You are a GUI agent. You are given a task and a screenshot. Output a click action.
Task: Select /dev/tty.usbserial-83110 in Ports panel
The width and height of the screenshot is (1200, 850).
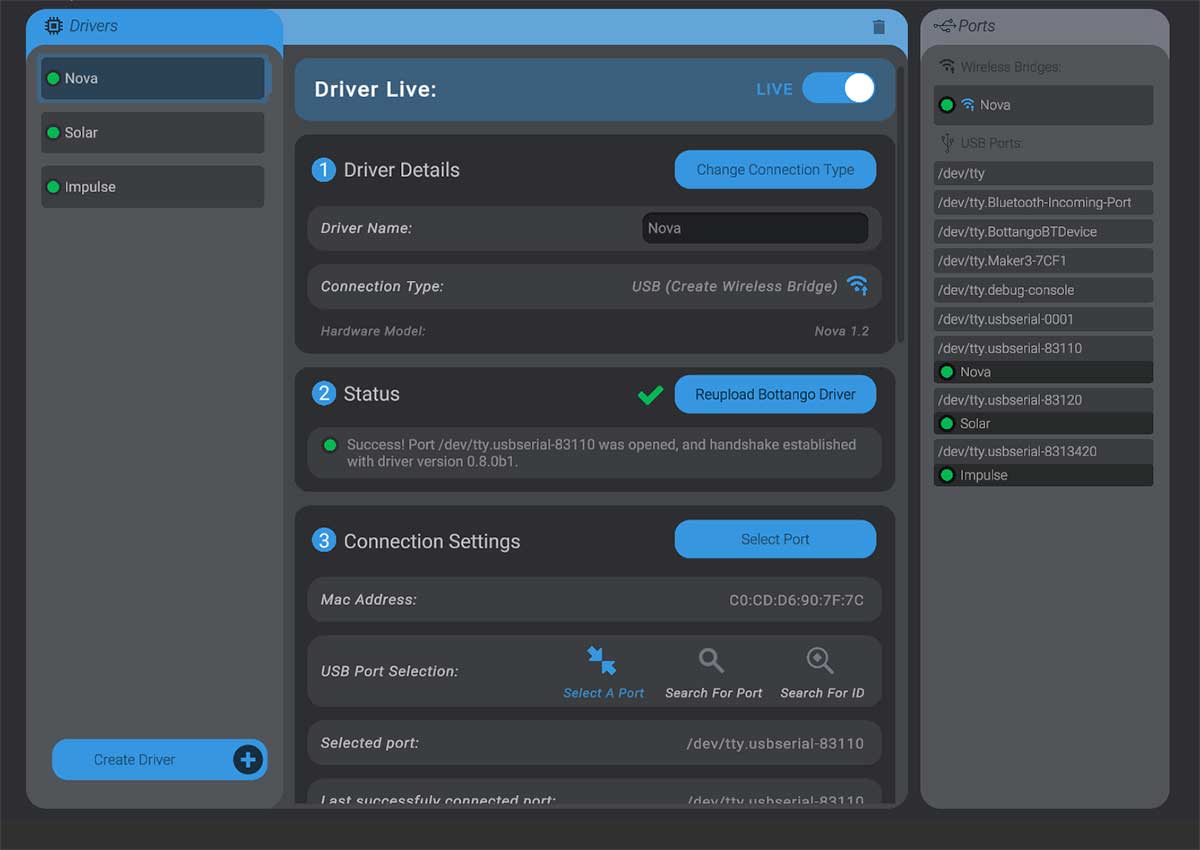click(x=1043, y=348)
